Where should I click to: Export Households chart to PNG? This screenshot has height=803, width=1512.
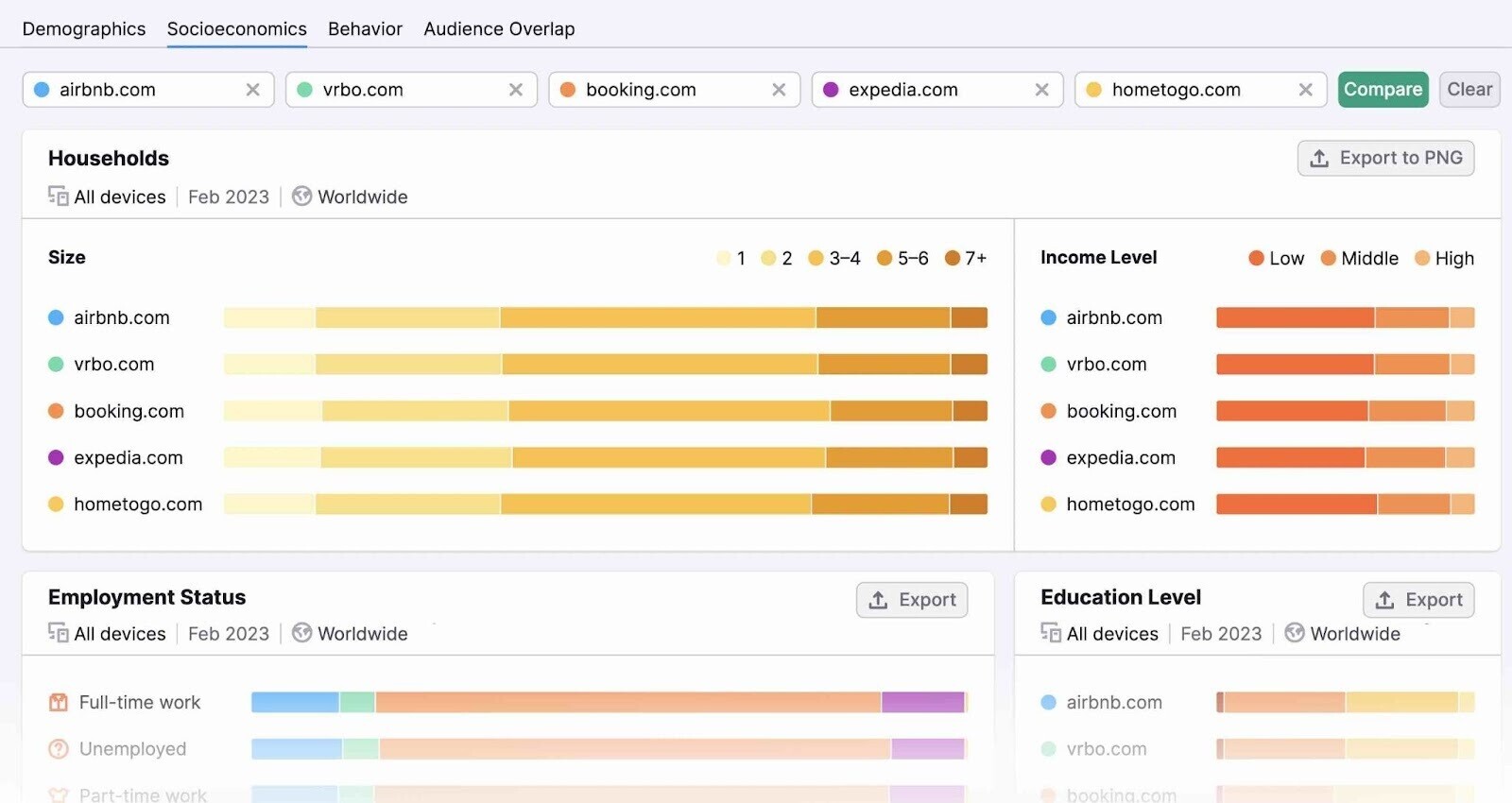(x=1385, y=159)
